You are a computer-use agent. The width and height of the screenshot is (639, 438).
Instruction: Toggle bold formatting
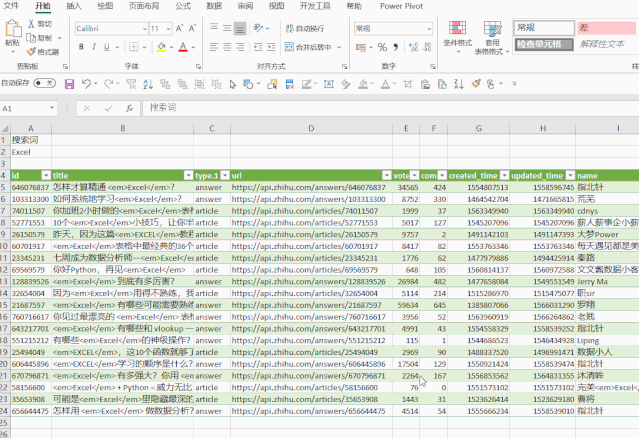click(81, 47)
